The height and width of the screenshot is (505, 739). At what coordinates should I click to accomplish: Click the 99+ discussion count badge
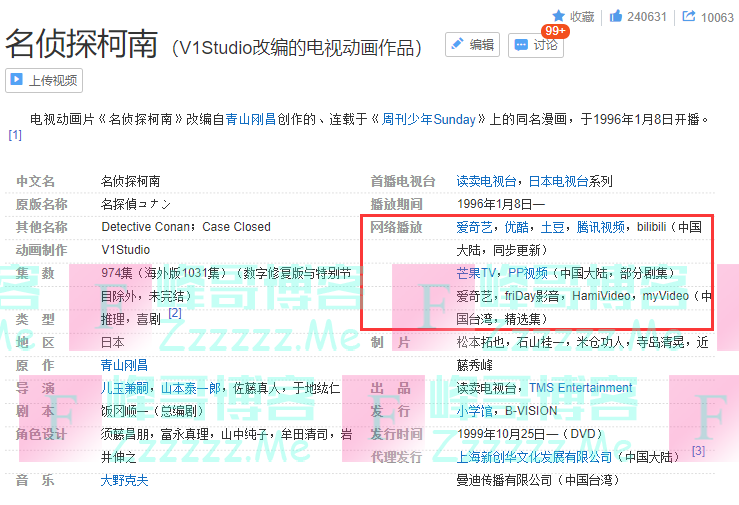tap(555, 31)
